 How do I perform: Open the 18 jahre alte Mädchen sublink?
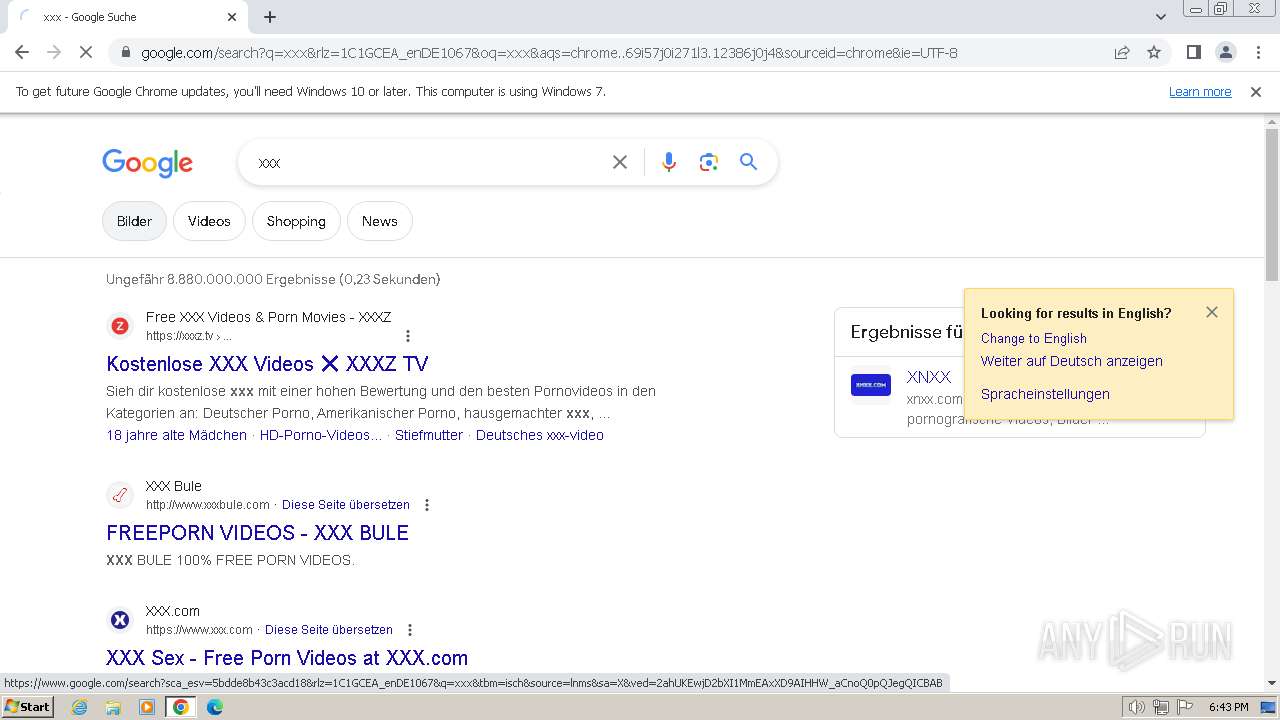coord(176,435)
